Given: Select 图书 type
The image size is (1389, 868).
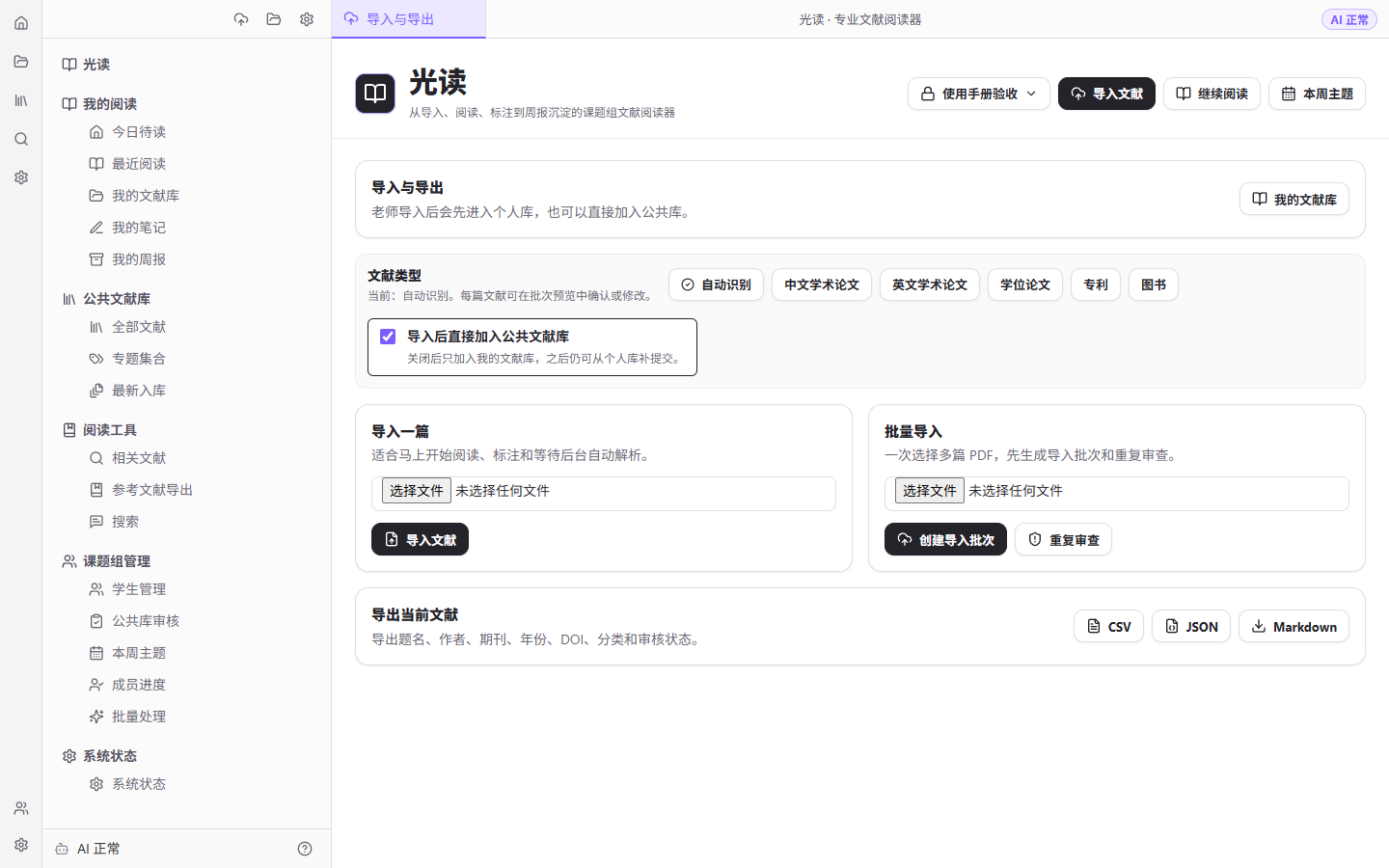Looking at the screenshot, I should (1154, 285).
